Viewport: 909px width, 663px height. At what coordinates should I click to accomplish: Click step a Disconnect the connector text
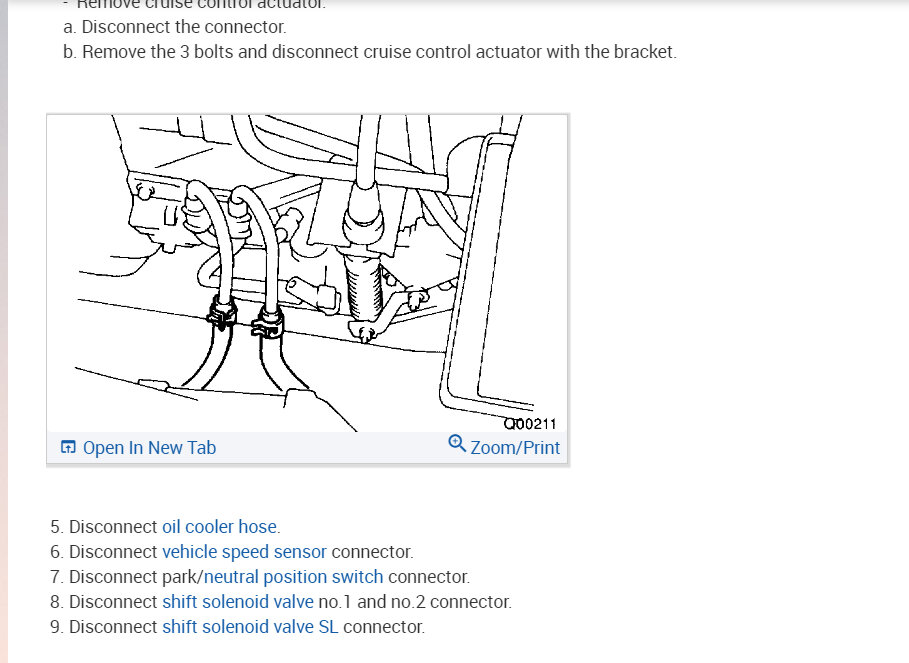174,27
